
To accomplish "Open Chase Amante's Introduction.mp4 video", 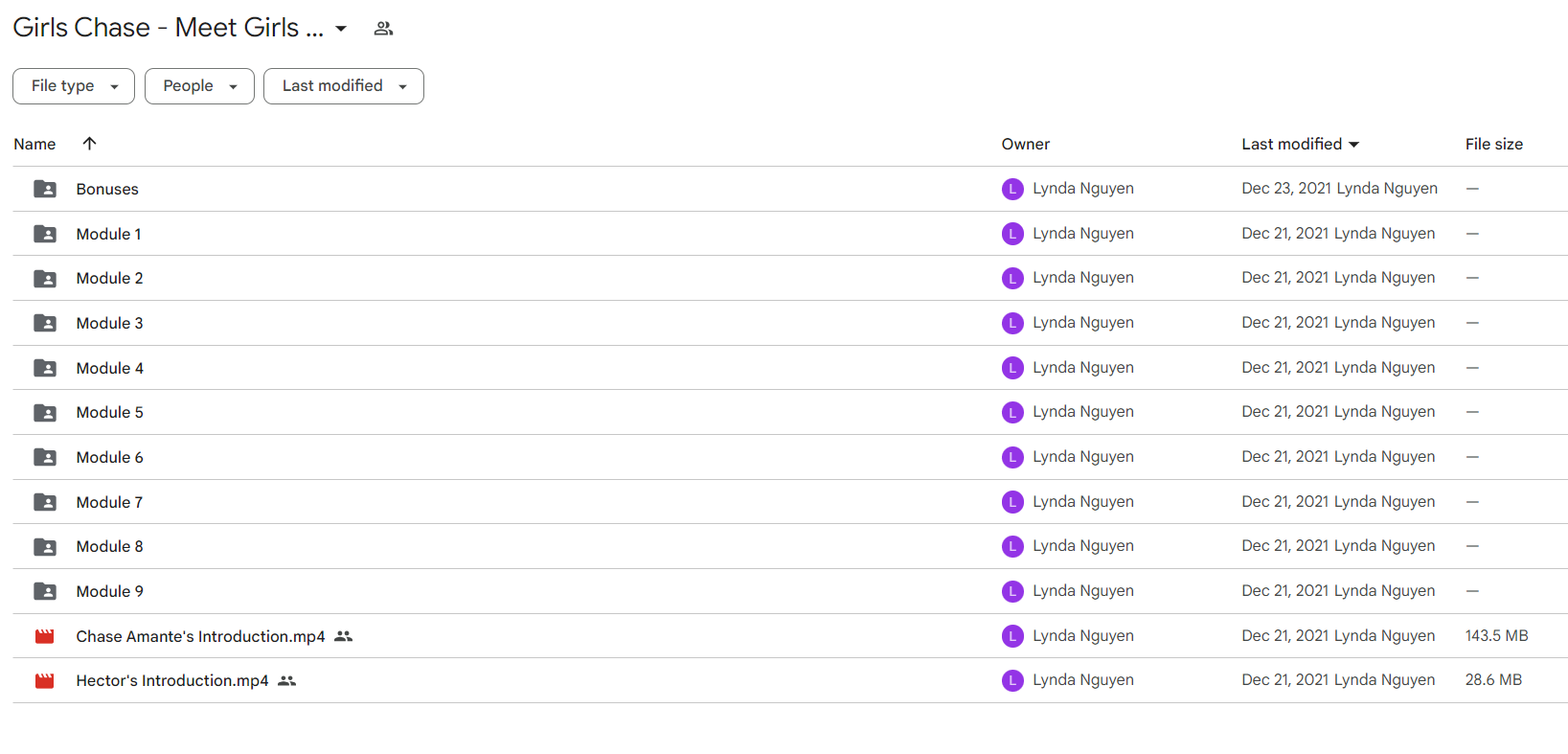I will point(201,636).
